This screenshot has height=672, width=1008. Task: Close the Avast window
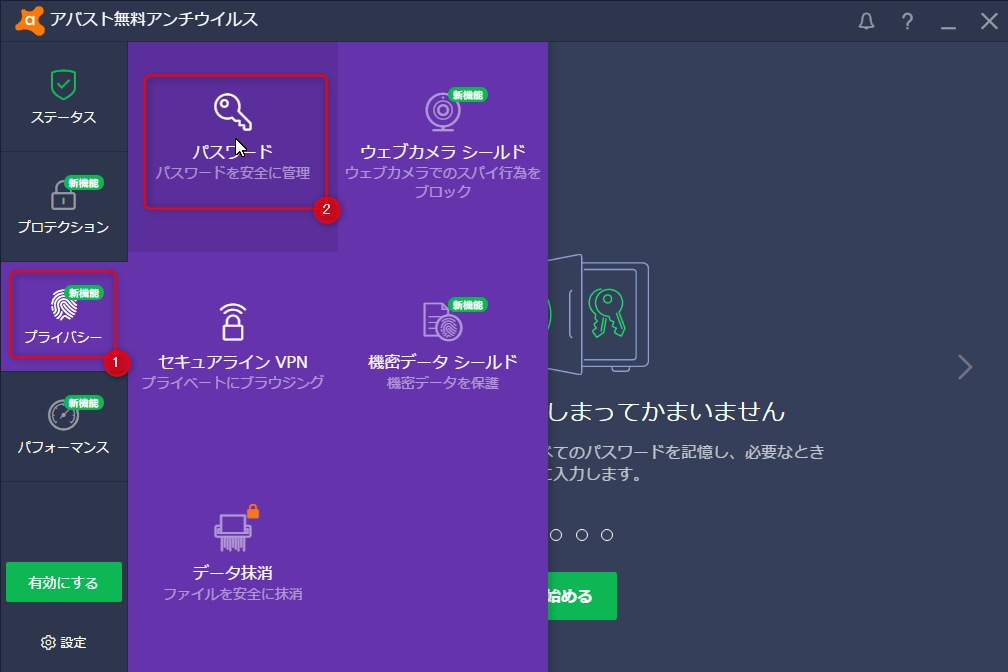click(x=989, y=21)
